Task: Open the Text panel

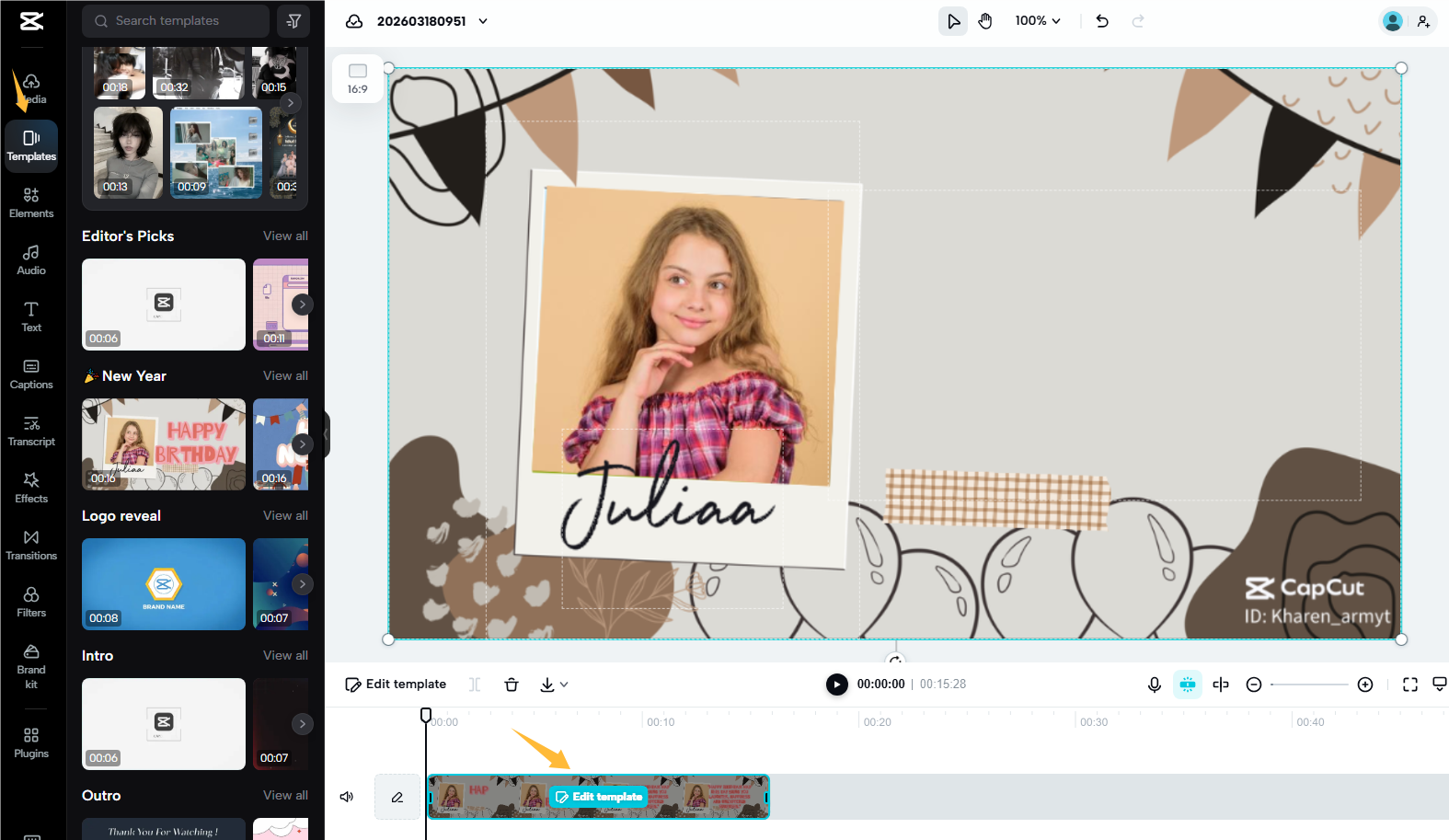Action: click(31, 317)
